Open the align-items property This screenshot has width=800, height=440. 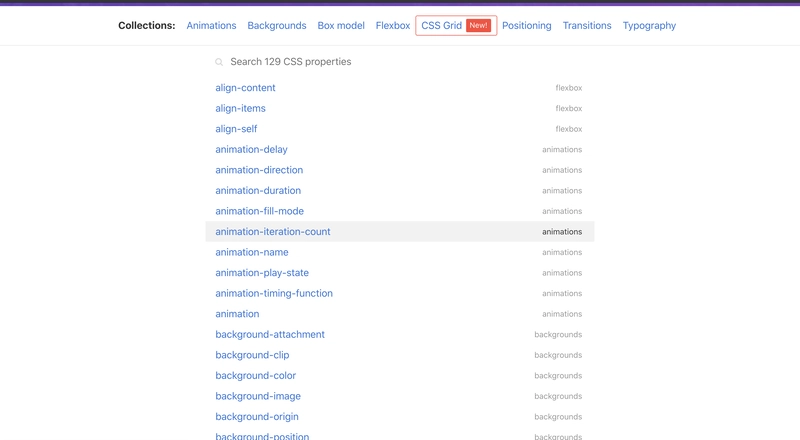point(240,108)
